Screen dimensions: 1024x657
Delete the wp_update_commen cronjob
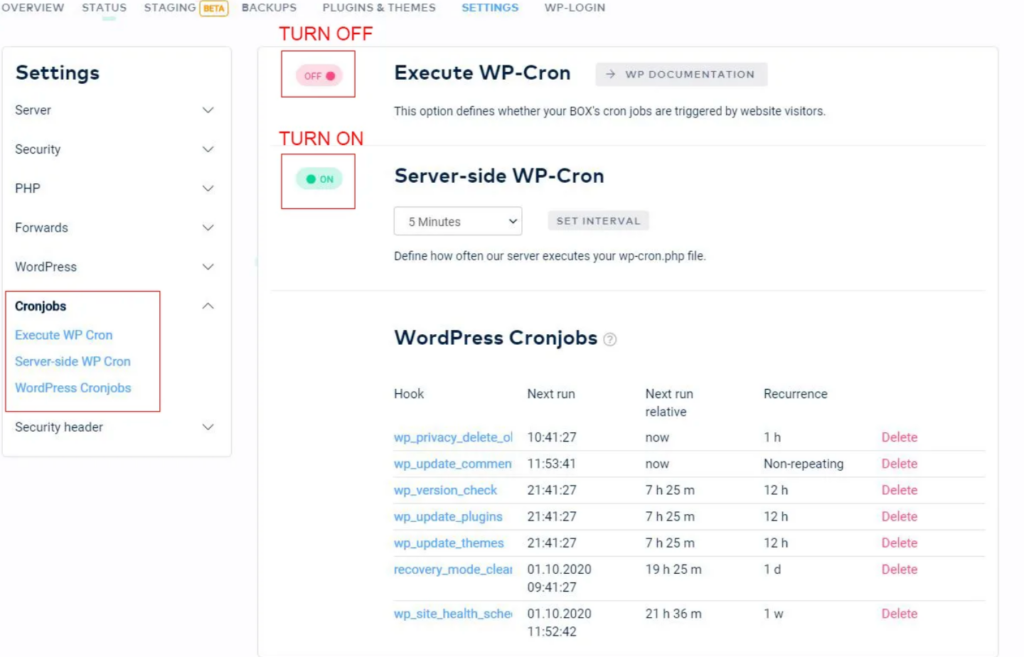coord(899,464)
